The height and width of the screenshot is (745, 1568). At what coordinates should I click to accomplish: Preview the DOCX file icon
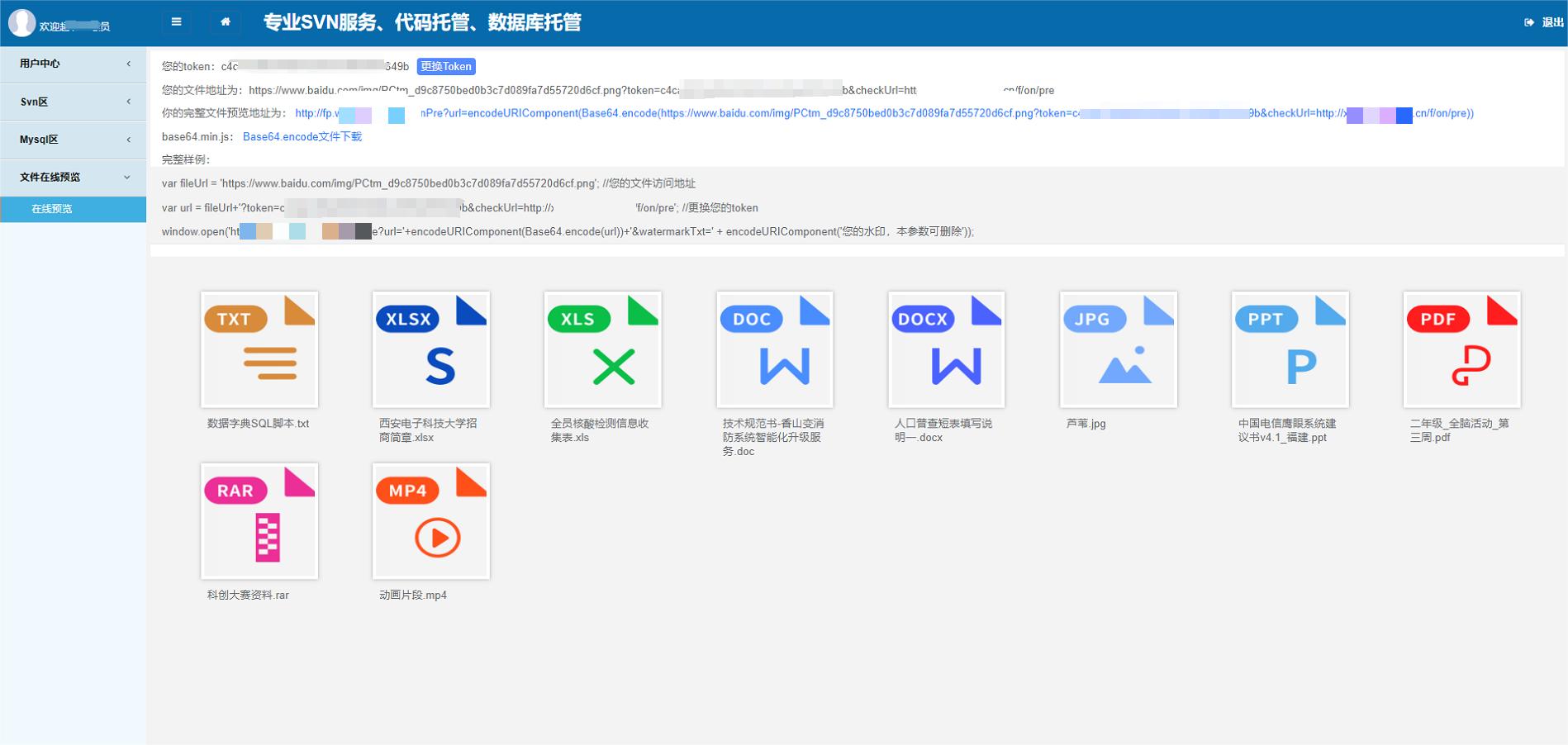pos(947,349)
